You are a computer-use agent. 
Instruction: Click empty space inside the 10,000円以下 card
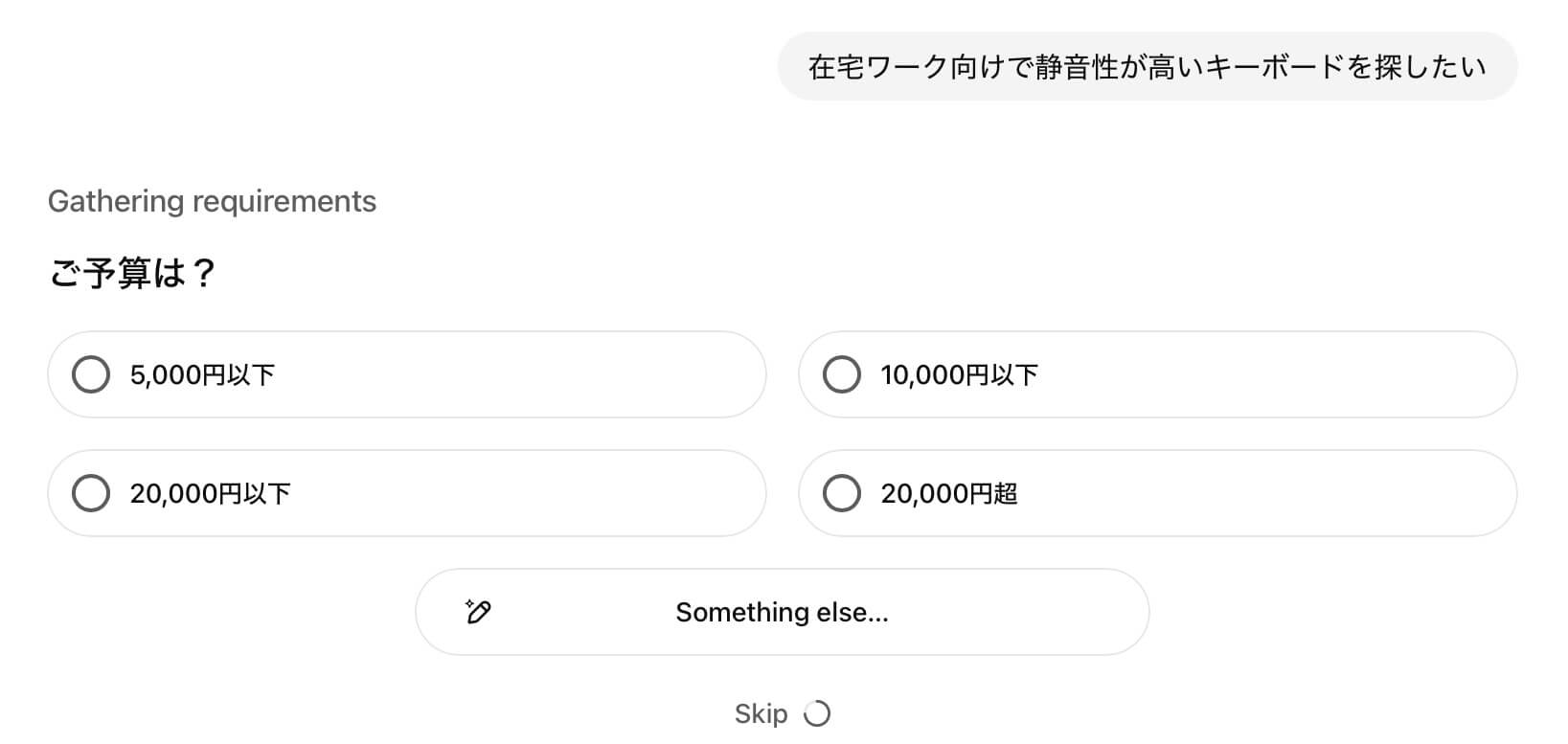[x=1274, y=374]
